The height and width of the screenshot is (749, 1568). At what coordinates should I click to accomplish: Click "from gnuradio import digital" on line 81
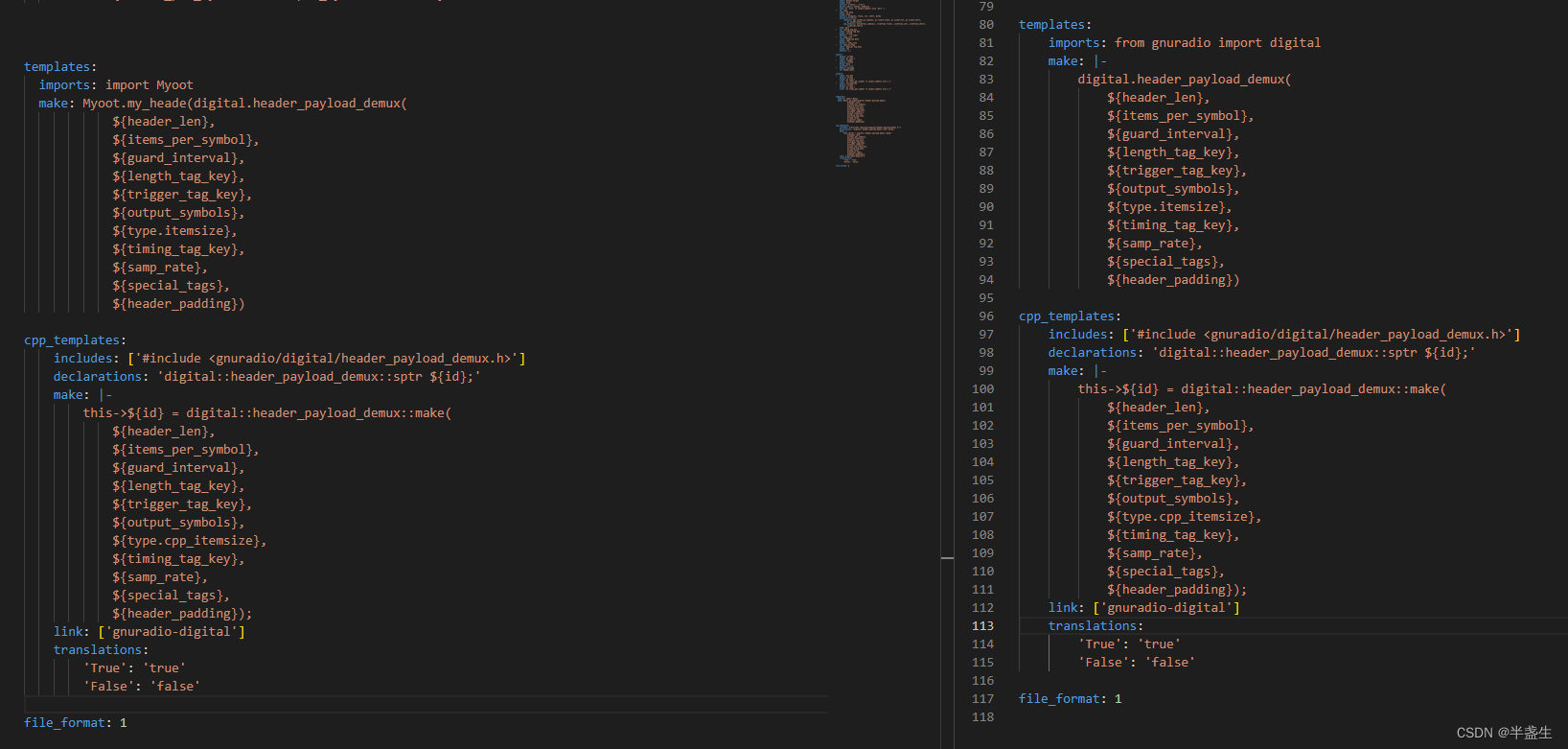[1217, 43]
